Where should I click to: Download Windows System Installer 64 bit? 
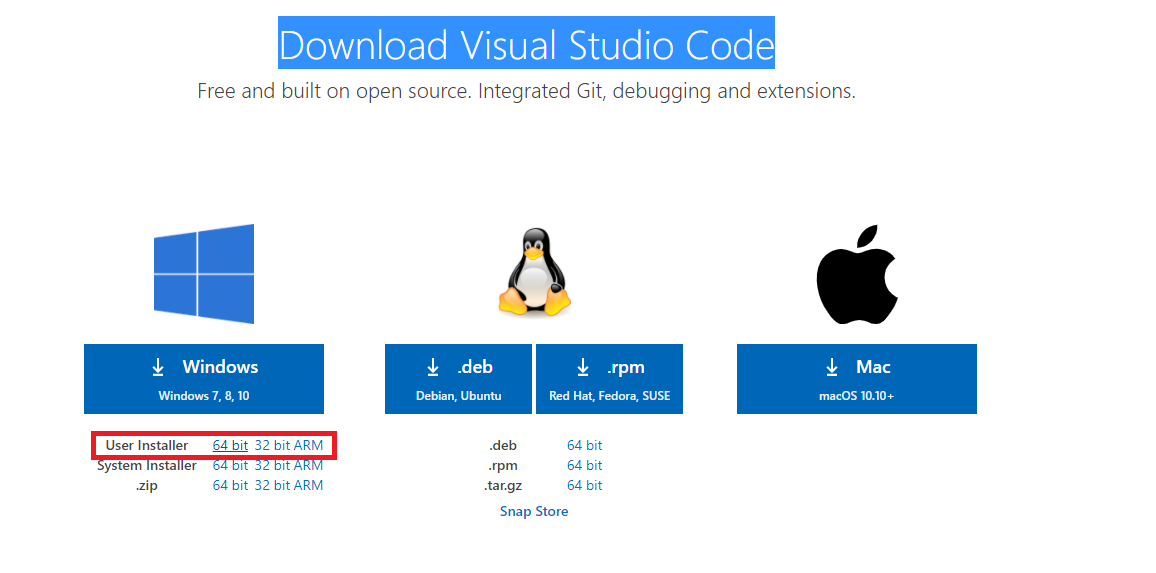230,465
